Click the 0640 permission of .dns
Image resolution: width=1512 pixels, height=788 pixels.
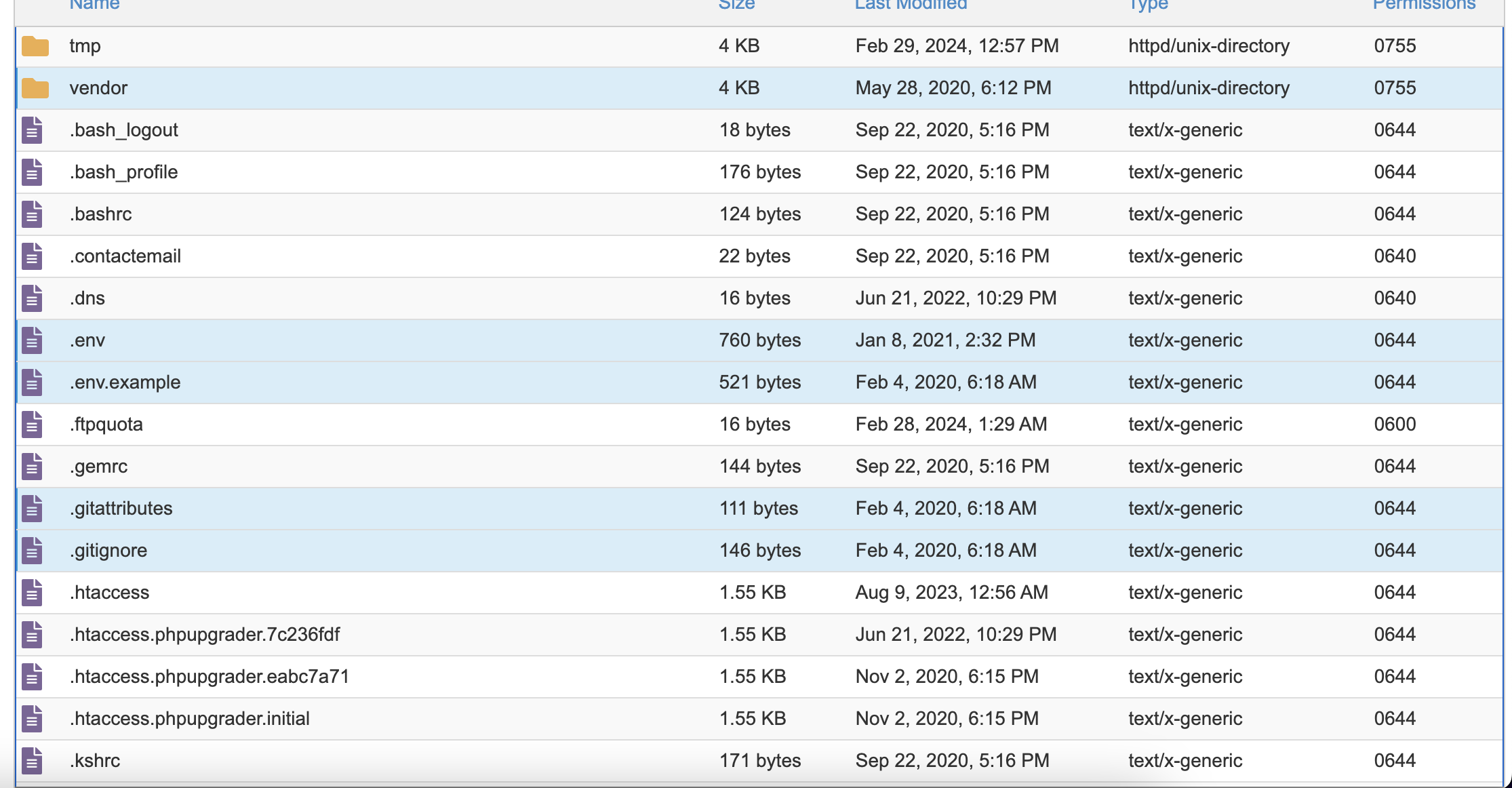point(1395,298)
